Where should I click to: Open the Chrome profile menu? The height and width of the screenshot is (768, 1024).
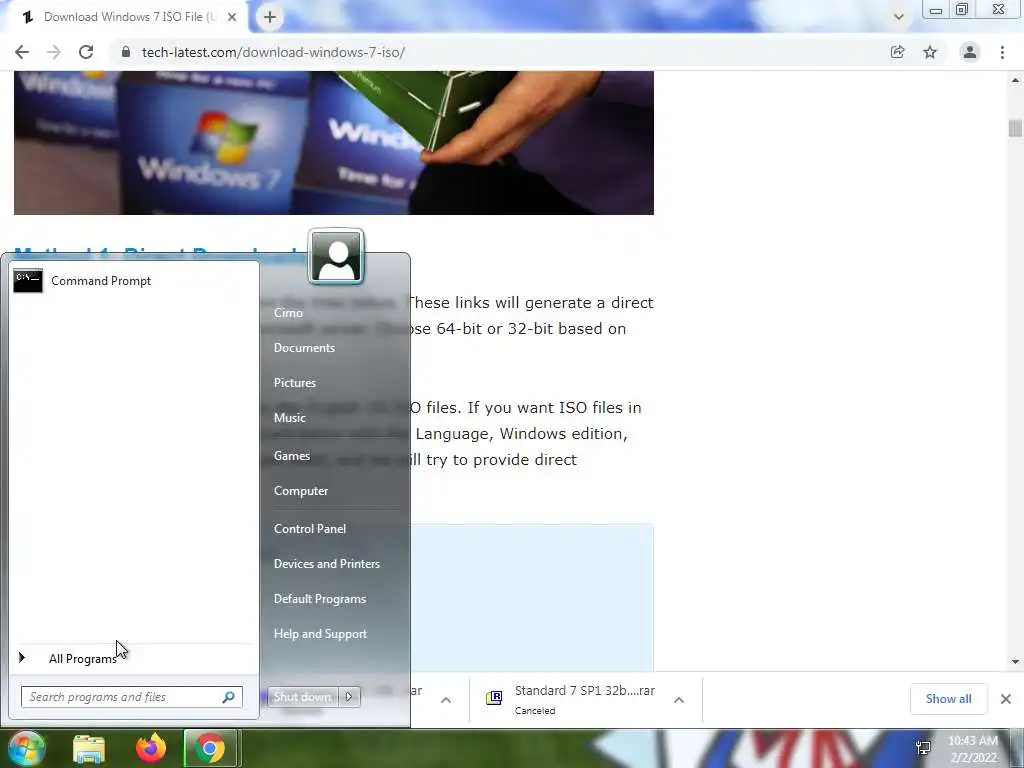970,52
